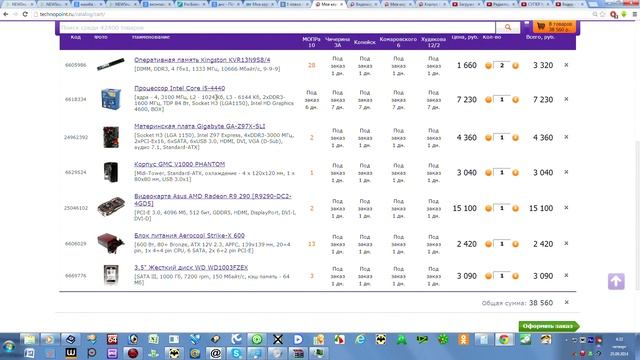The height and width of the screenshot is (360, 640).
Task: Click the technopoint.ru address bar
Action: coord(310,14)
